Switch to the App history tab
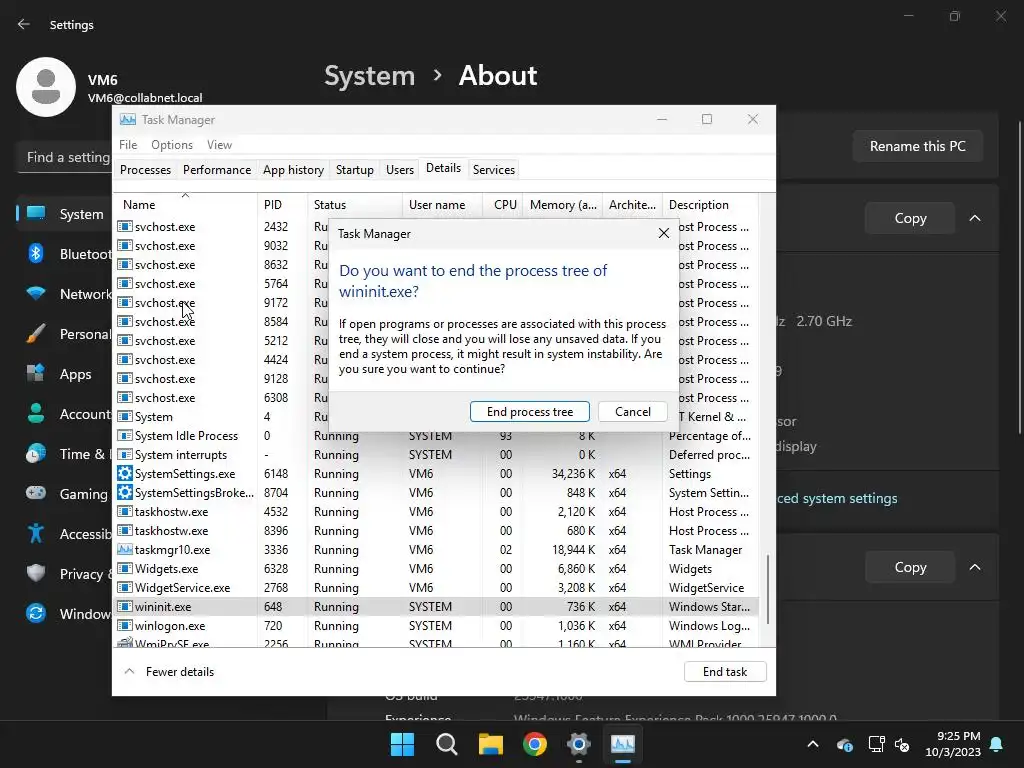Image resolution: width=1024 pixels, height=768 pixels. click(x=293, y=170)
